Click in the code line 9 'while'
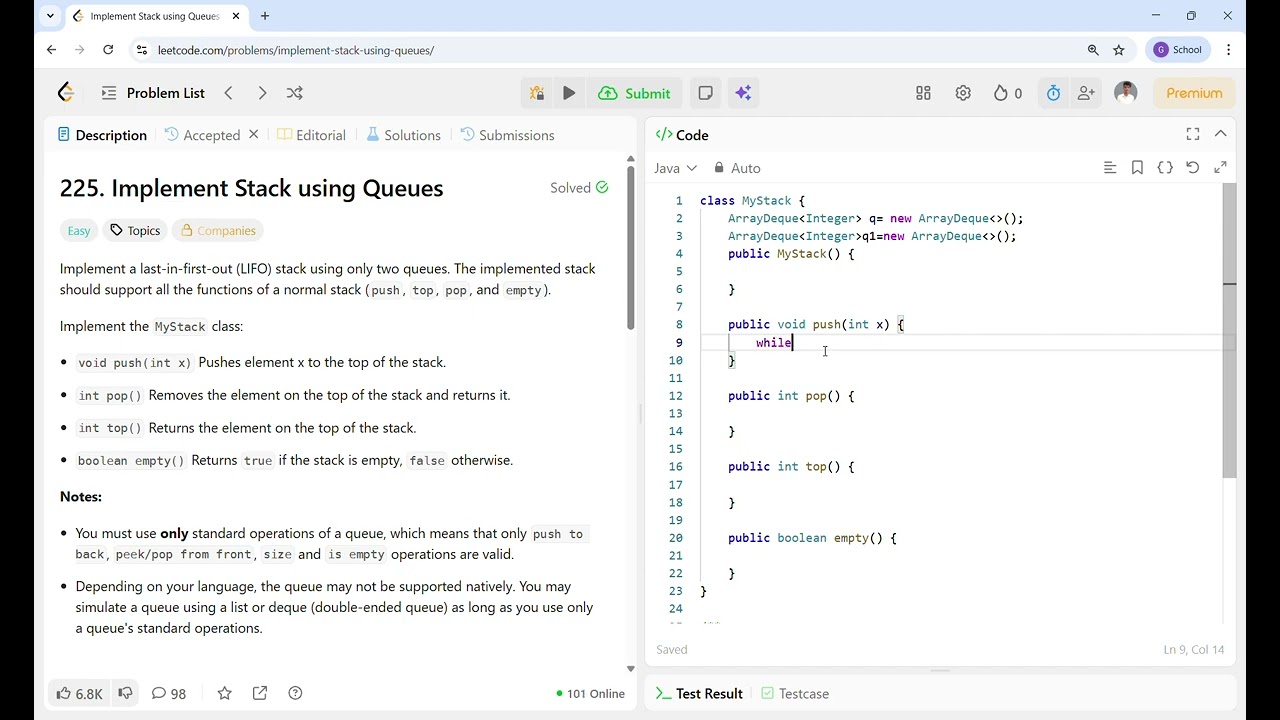Screen dimensions: 1280x720 774,343
